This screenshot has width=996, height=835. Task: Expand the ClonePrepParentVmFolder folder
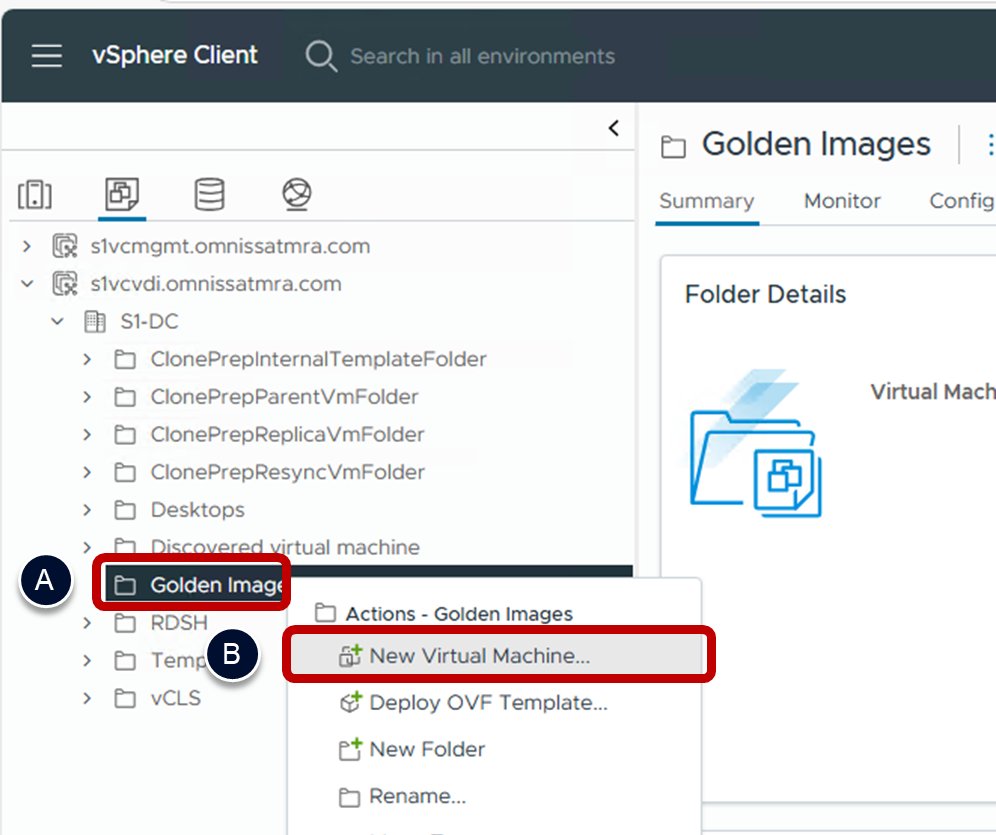(87, 397)
